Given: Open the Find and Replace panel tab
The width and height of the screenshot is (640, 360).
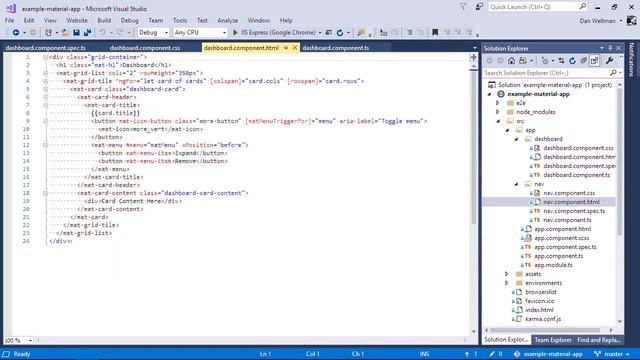Looking at the screenshot, I should pos(599,340).
